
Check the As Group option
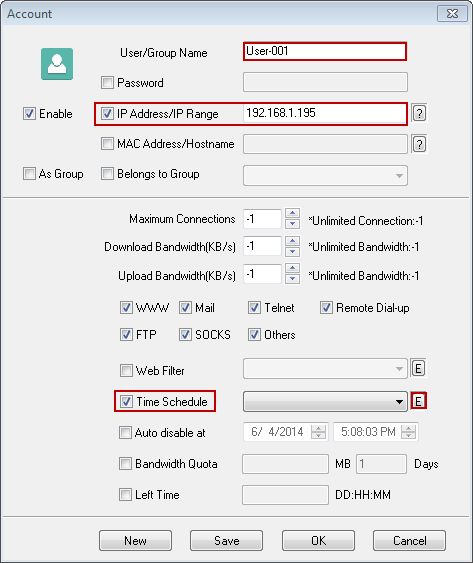[29, 174]
